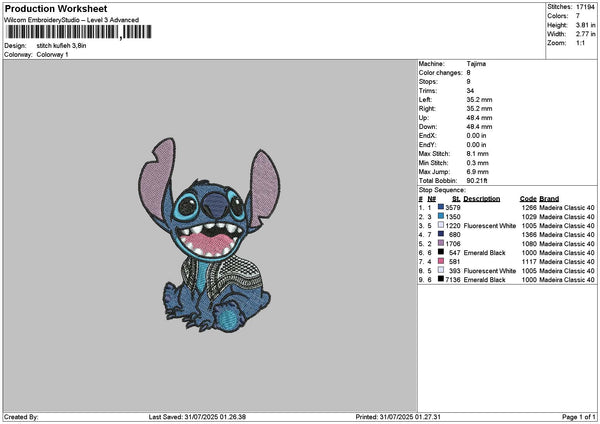Click the Max Jump value '6.9 mm'

click(x=478, y=172)
